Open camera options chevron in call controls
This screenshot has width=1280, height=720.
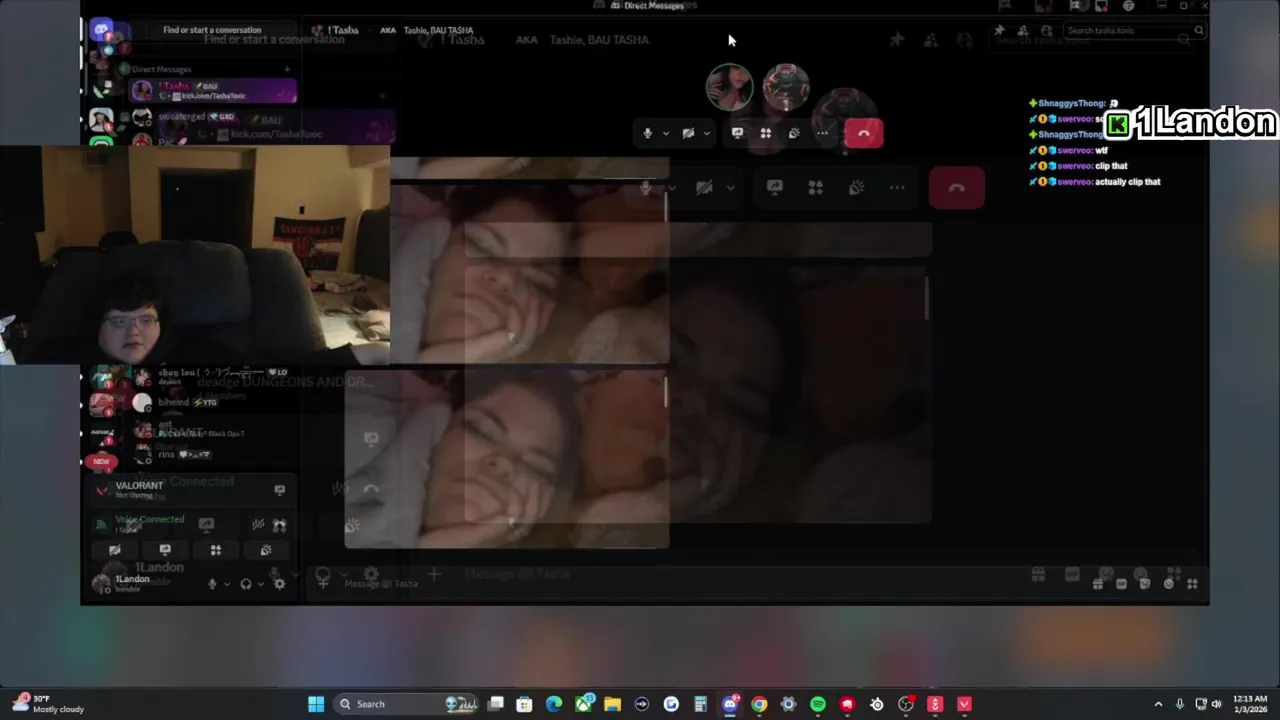[x=706, y=133]
